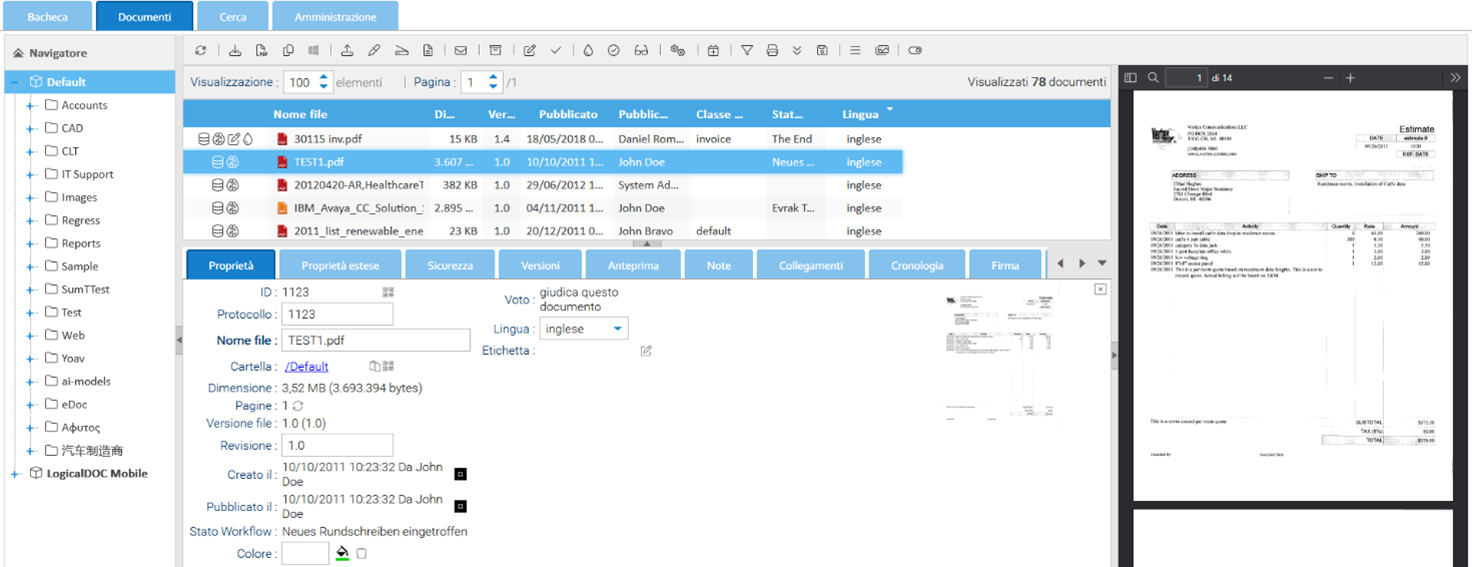The height and width of the screenshot is (567, 1472).
Task: Click the archive box toolbar icon
Action: (x=495, y=50)
